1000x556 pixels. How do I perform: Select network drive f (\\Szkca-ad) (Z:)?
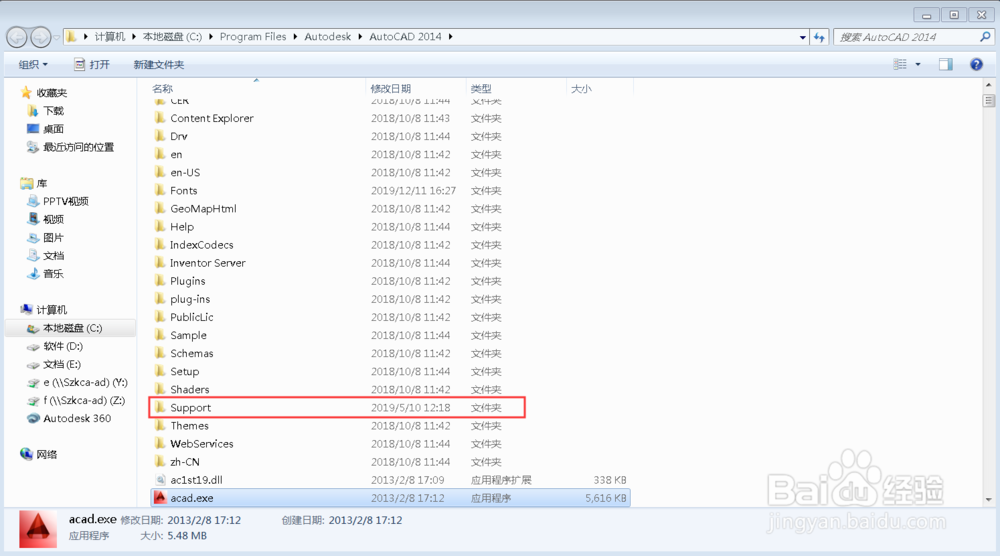pyautogui.click(x=84, y=400)
